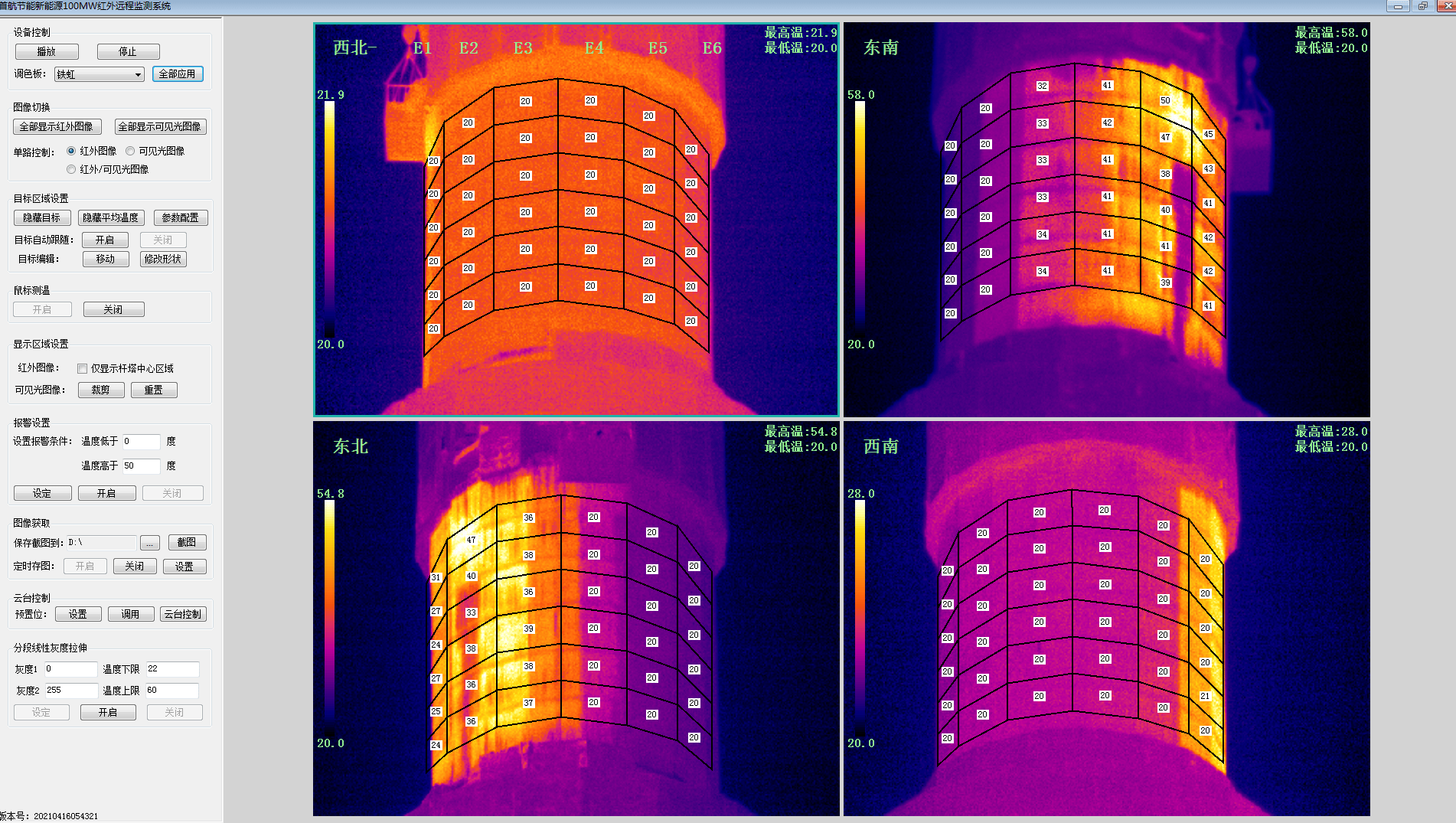Click the 21 temperature cell in 西南

coord(1205,696)
